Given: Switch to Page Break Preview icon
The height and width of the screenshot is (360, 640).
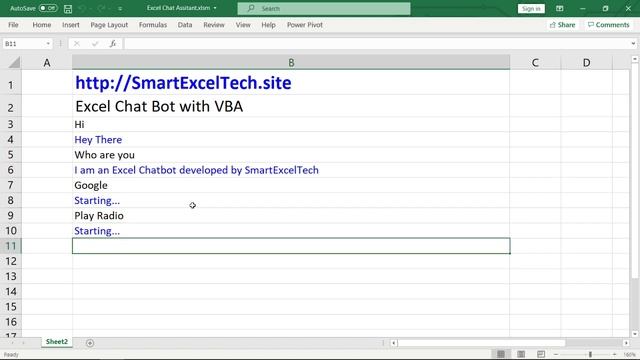Looking at the screenshot, I should tap(541, 354).
